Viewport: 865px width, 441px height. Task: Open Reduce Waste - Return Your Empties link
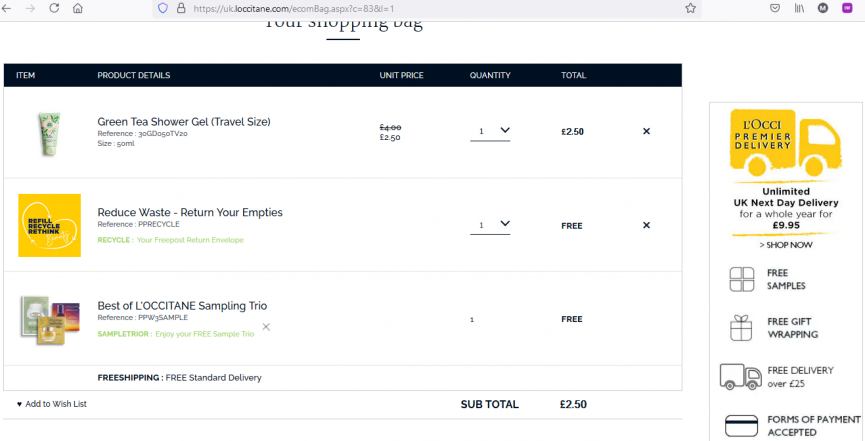pos(190,212)
